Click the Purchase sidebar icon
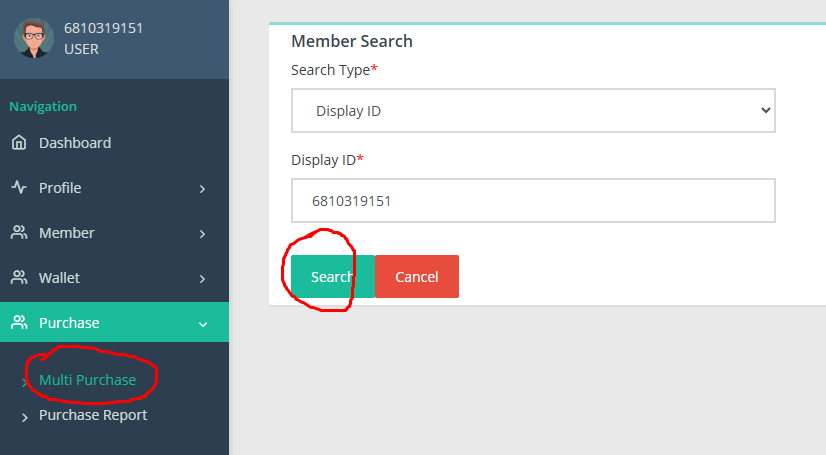 [19, 323]
